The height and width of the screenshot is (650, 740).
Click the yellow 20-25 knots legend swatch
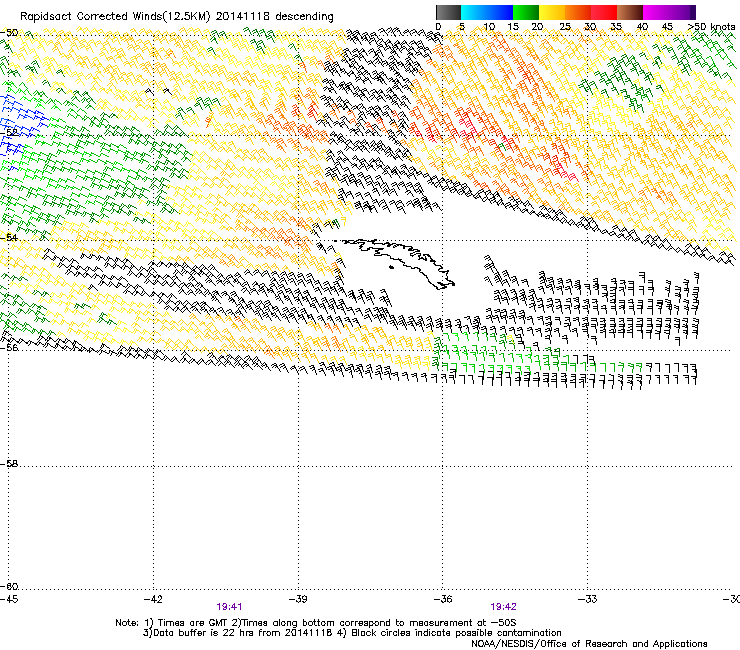point(552,12)
